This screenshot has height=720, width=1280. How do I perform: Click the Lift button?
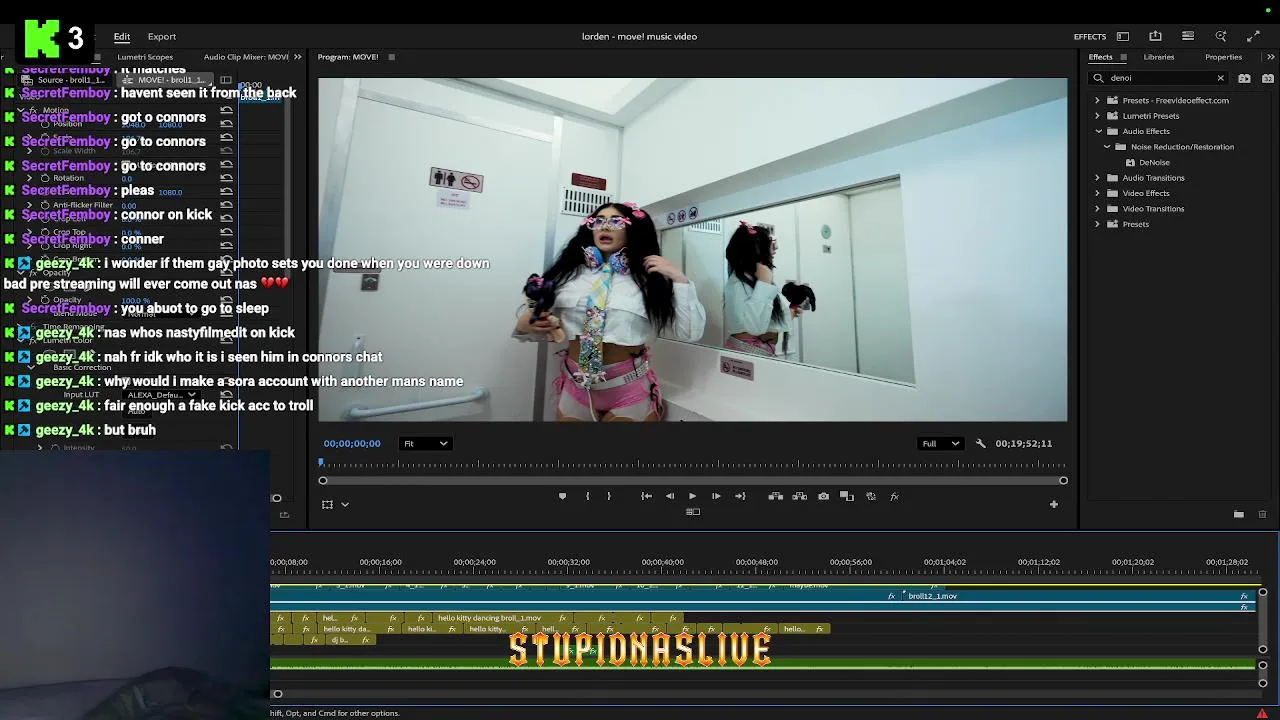pyautogui.click(x=775, y=496)
